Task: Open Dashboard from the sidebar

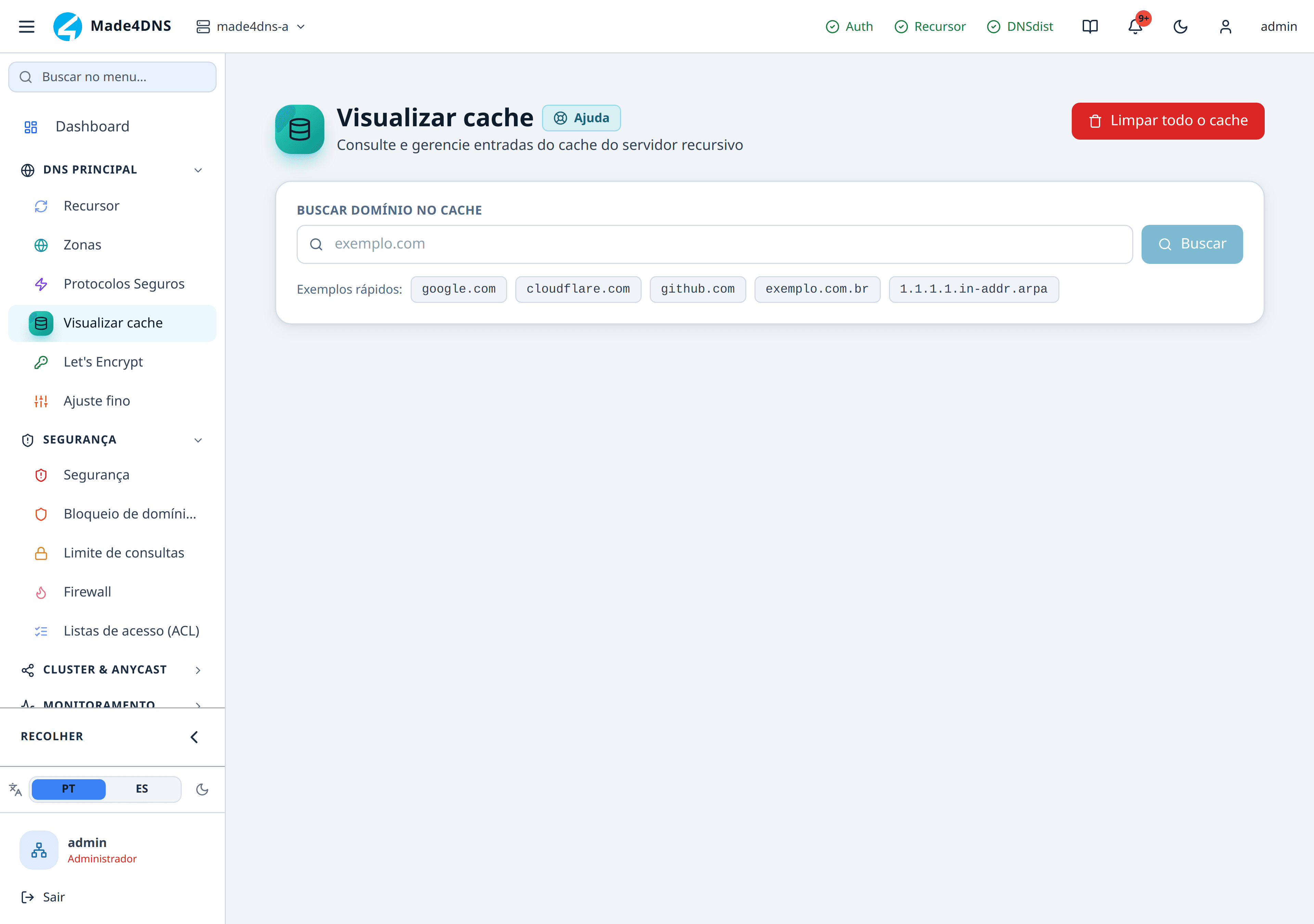Action: pos(112,127)
